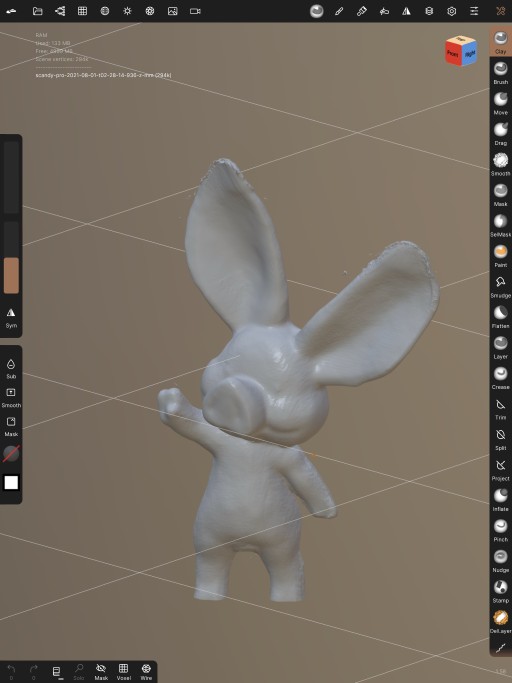Screen dimensions: 512x683
Task: Expand the lighting sun menu
Action: pyautogui.click(x=127, y=11)
